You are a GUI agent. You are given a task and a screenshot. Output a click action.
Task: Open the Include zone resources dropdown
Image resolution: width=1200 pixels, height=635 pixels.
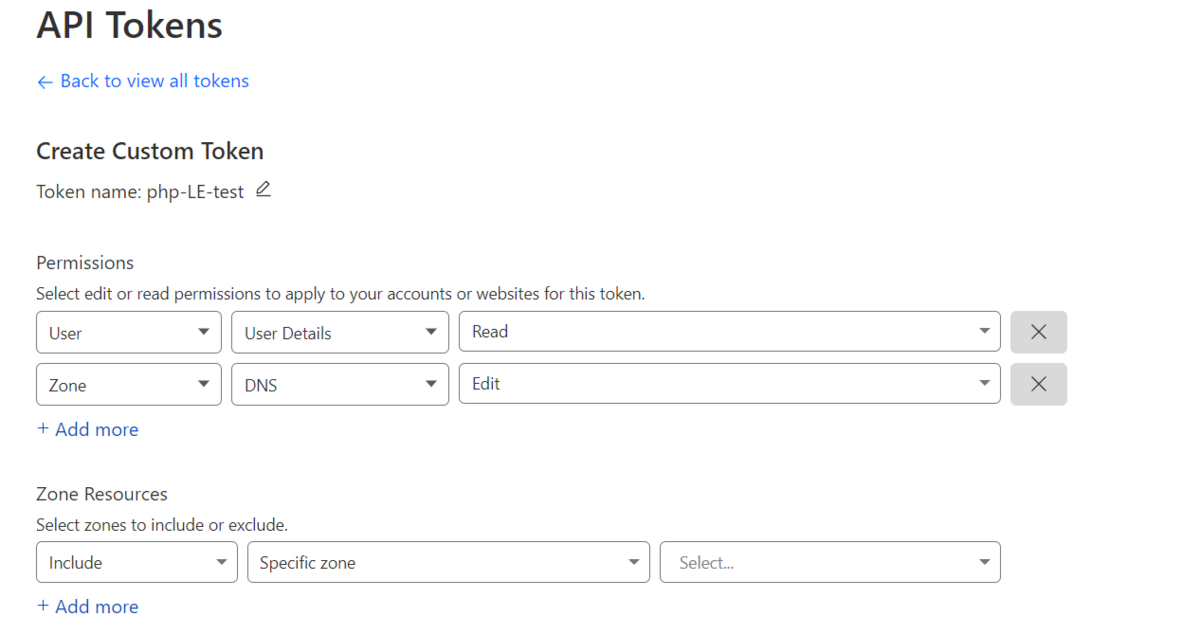[x=137, y=562]
